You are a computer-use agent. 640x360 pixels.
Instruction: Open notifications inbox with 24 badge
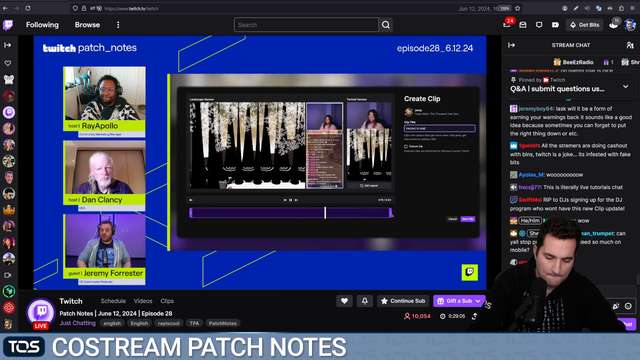(507, 24)
